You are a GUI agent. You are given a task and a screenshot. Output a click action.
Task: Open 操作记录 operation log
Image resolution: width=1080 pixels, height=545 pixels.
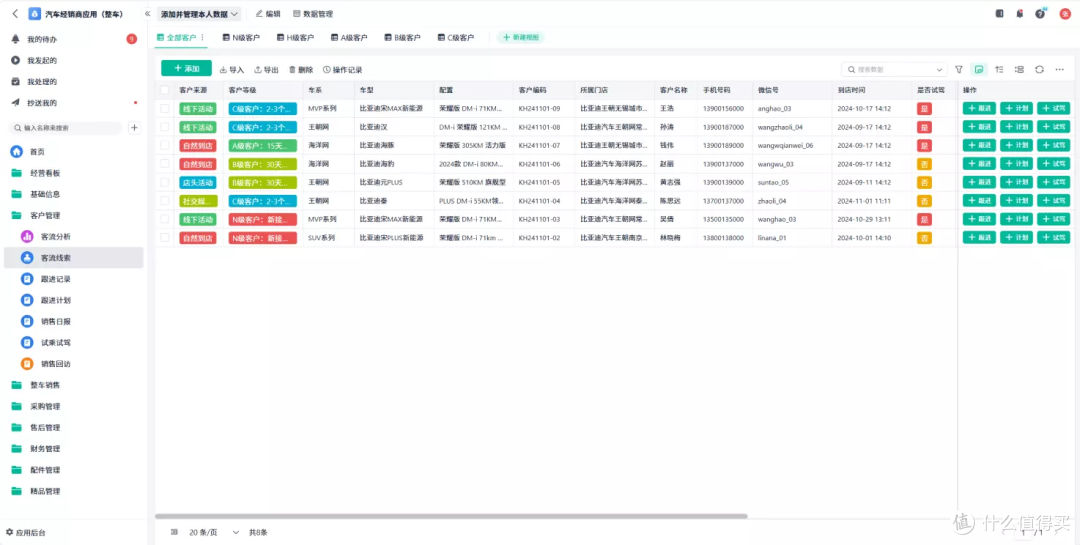coord(342,70)
